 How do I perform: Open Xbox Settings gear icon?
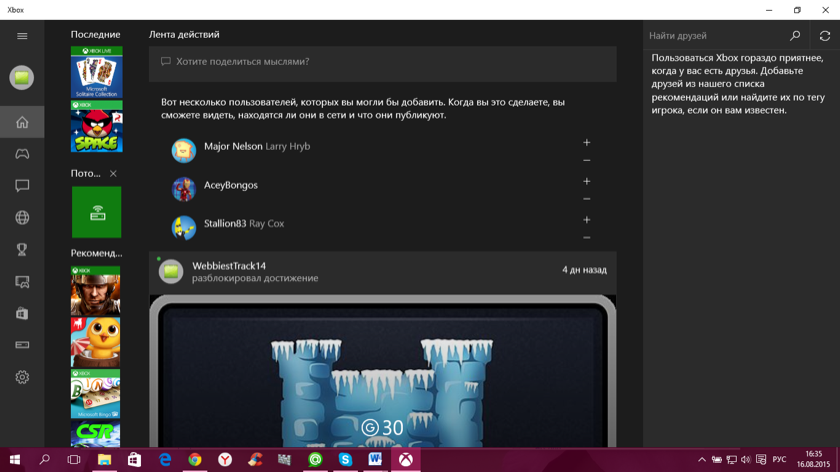pyautogui.click(x=22, y=377)
